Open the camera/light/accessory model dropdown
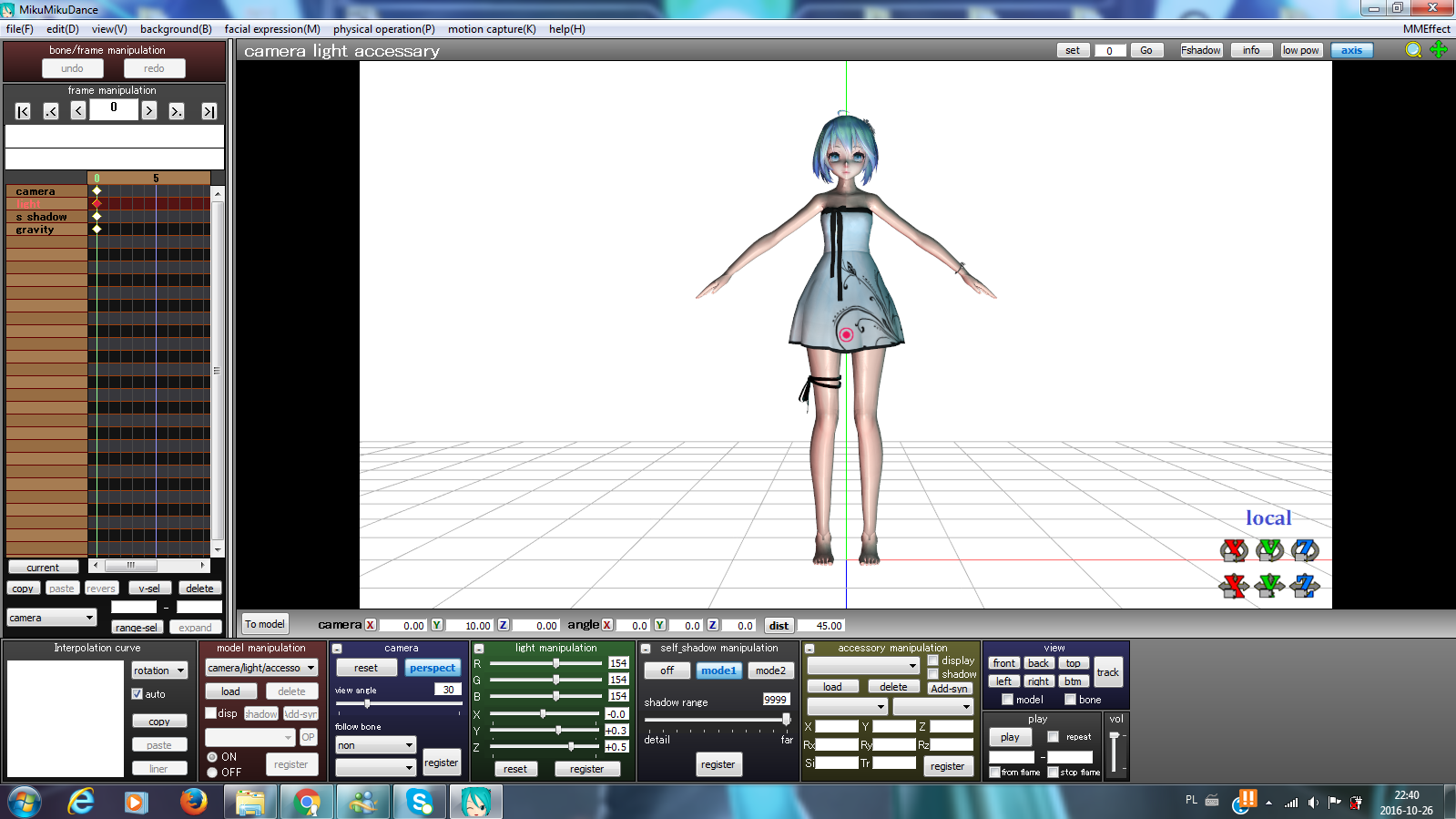 pyautogui.click(x=261, y=668)
